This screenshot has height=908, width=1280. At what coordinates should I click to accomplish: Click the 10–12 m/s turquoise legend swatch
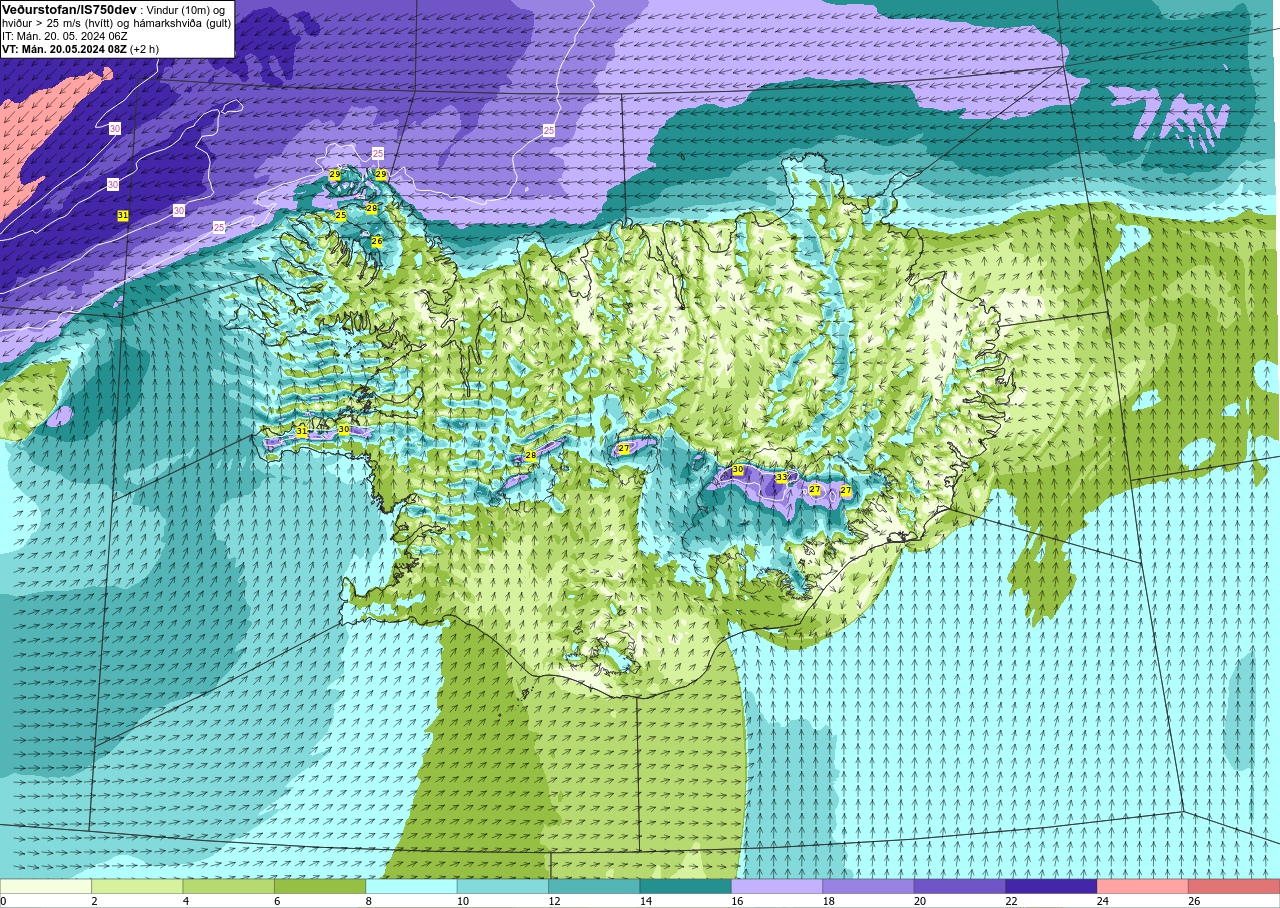(x=503, y=886)
